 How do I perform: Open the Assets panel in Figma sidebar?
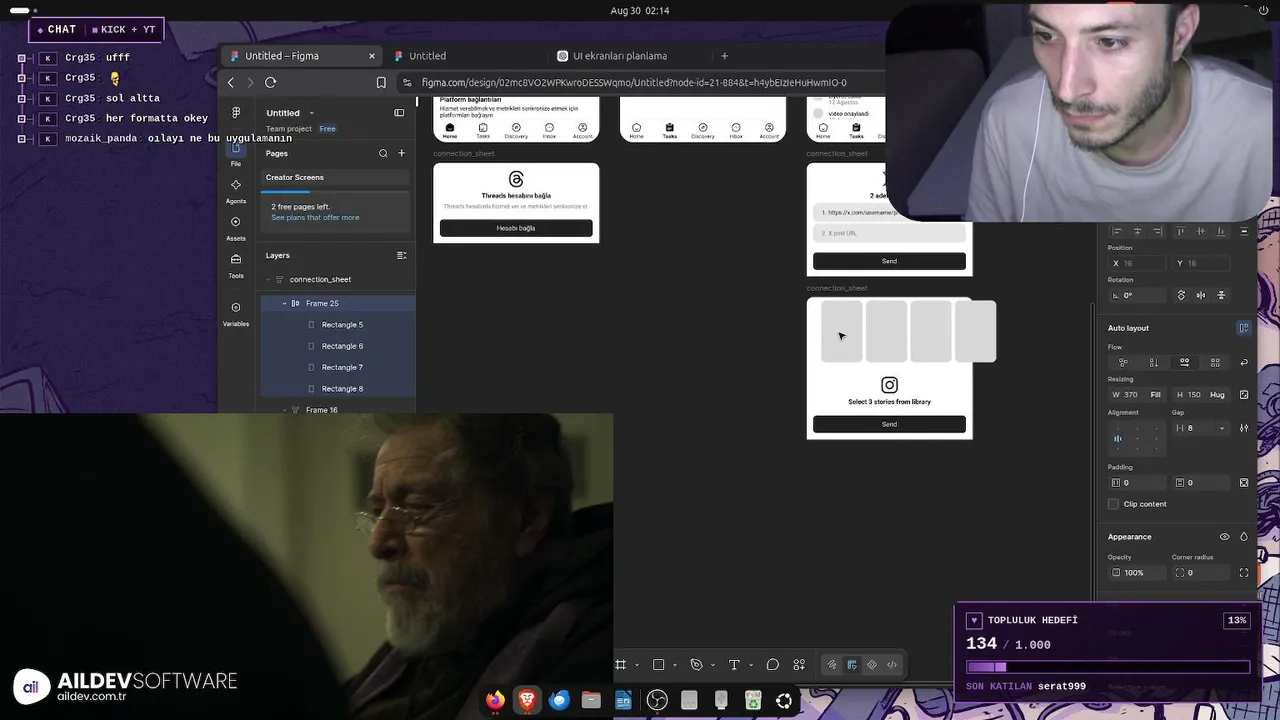click(236, 227)
